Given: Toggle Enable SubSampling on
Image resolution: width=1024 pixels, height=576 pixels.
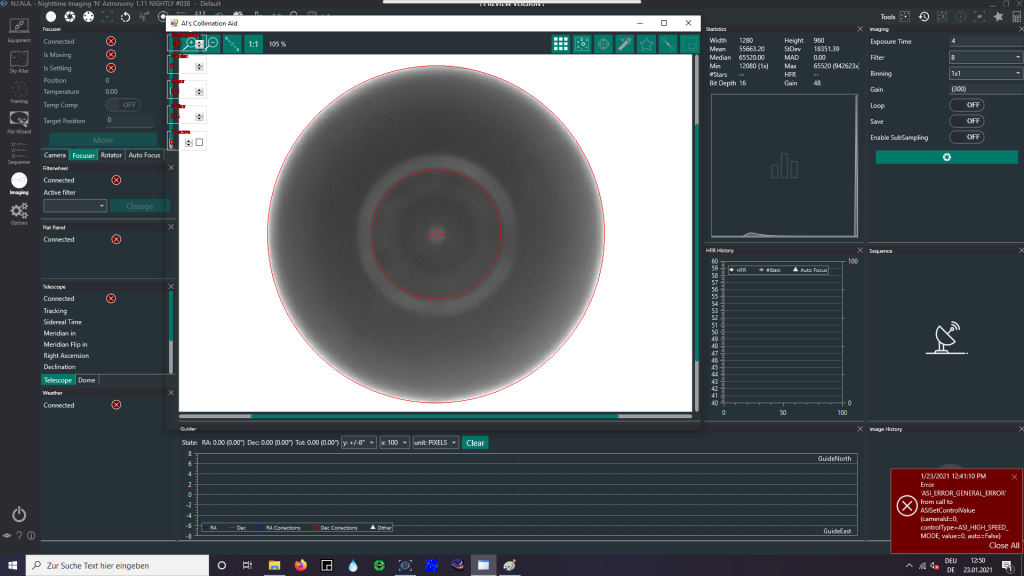Looking at the screenshot, I should (967, 137).
